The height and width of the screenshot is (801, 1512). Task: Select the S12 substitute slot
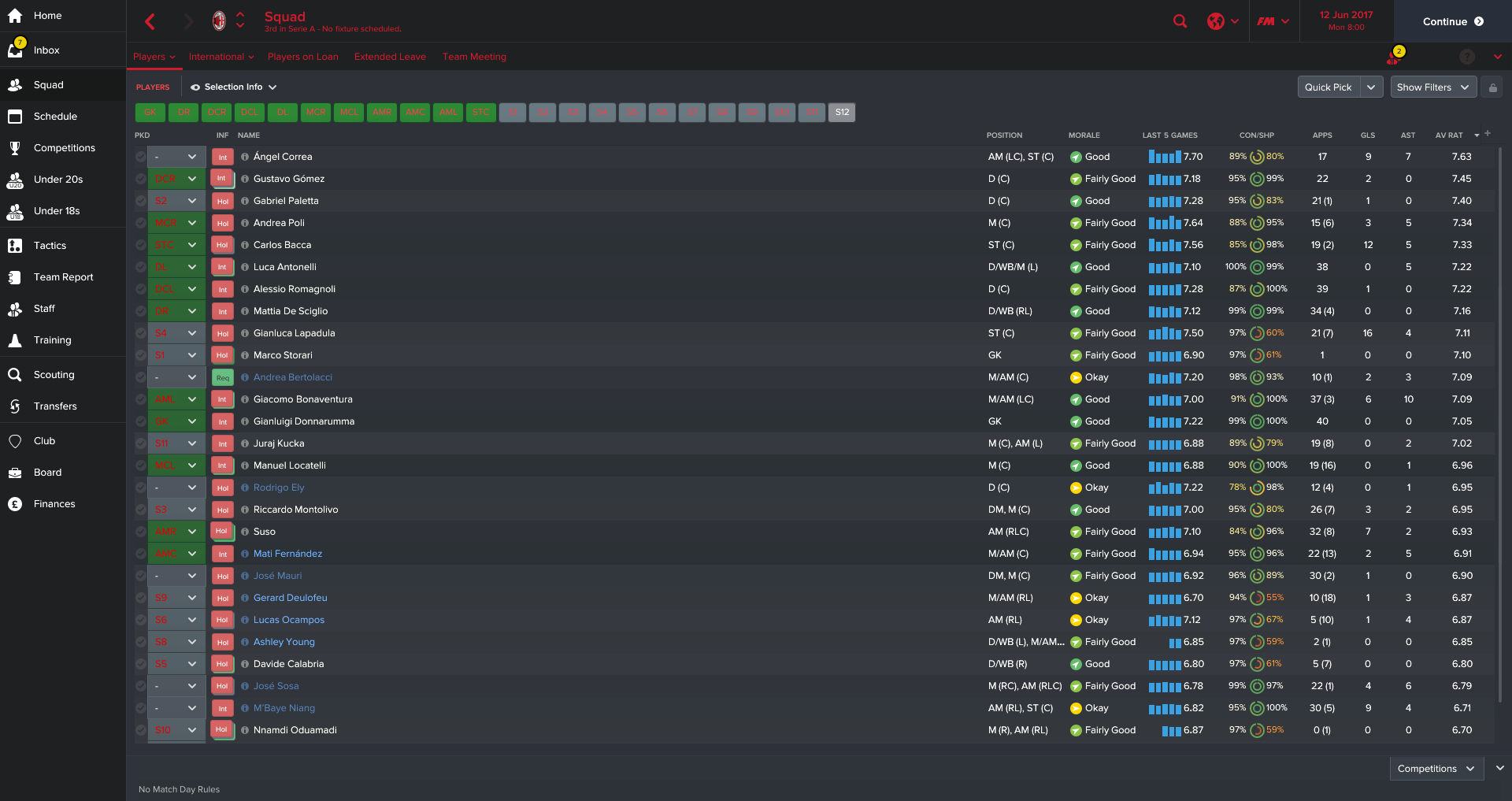(x=842, y=113)
